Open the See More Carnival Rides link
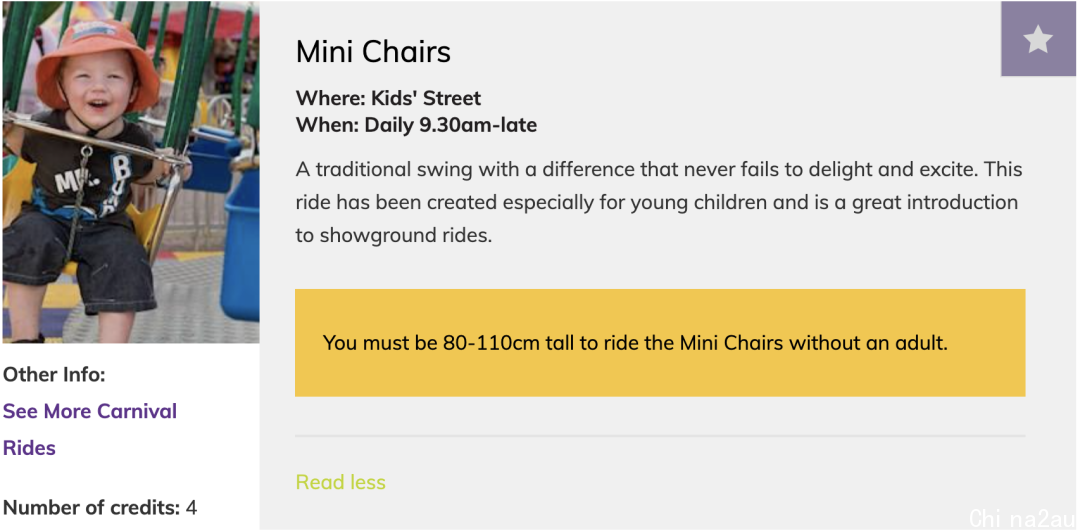This screenshot has width=1080, height=531. (x=90, y=430)
